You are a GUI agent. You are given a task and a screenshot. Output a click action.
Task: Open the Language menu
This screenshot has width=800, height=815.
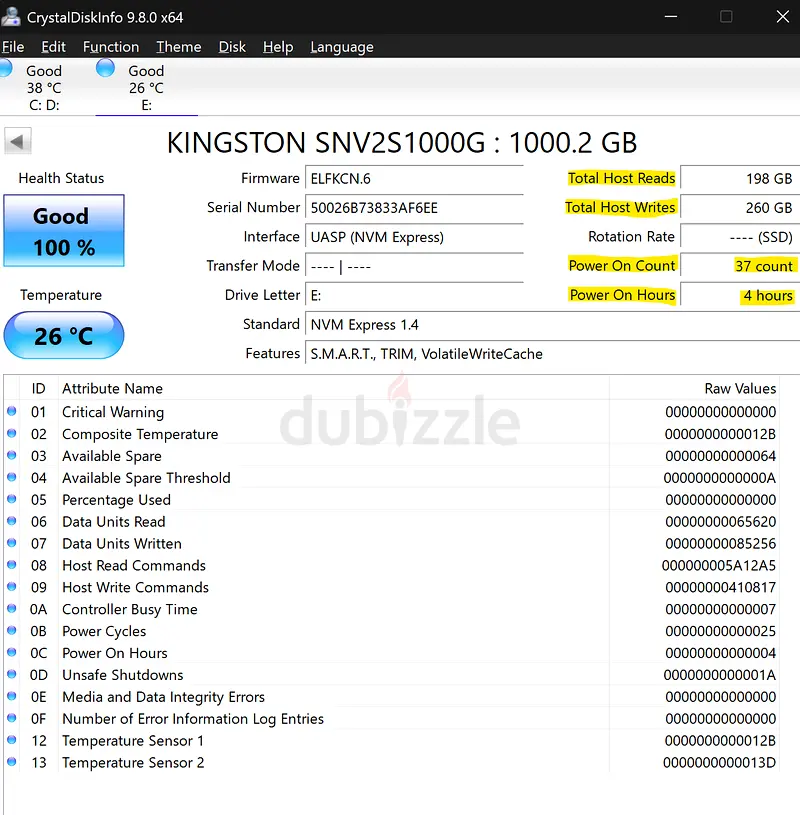(341, 47)
